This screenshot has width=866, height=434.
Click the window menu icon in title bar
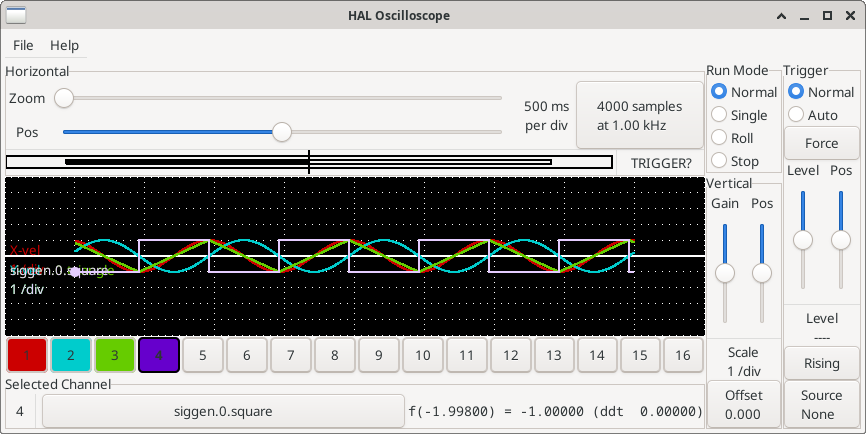pyautogui.click(x=18, y=16)
